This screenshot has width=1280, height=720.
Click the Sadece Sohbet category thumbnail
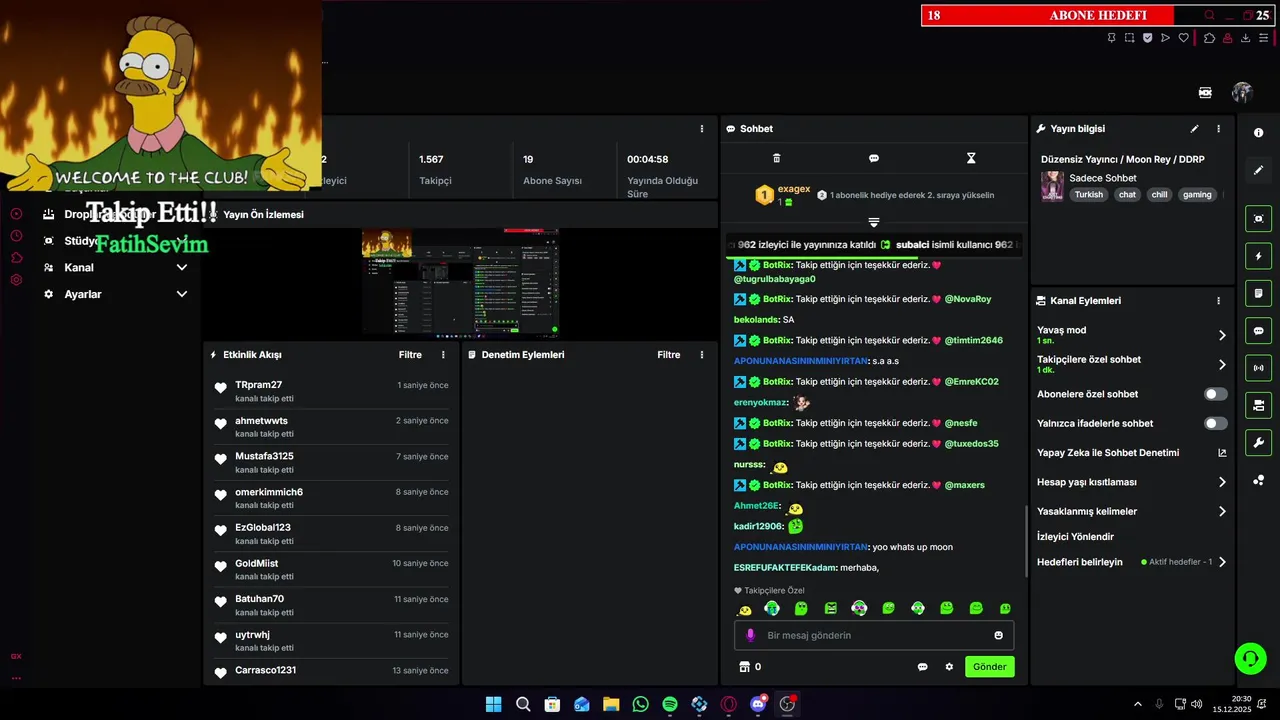coord(1052,186)
